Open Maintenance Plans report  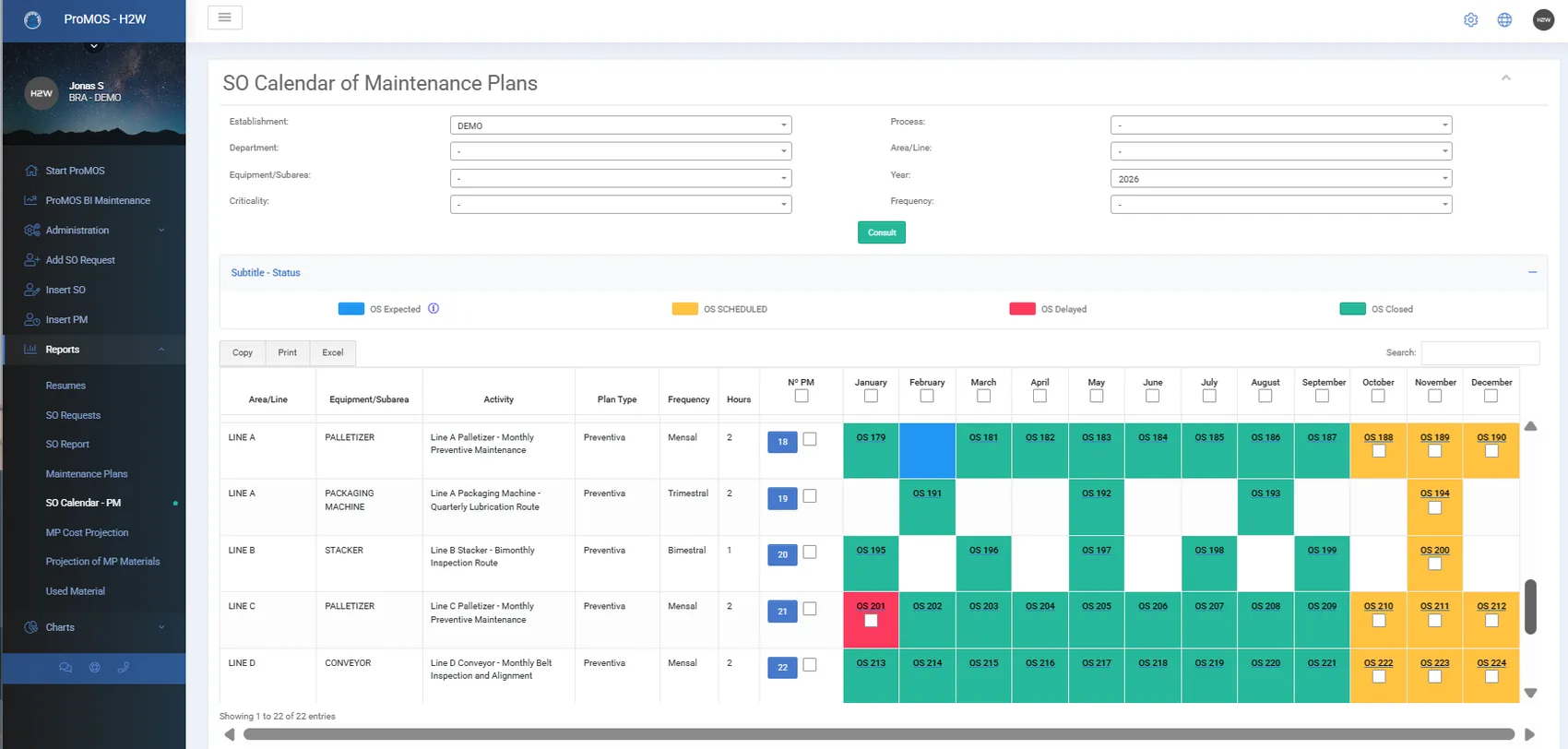tap(87, 474)
